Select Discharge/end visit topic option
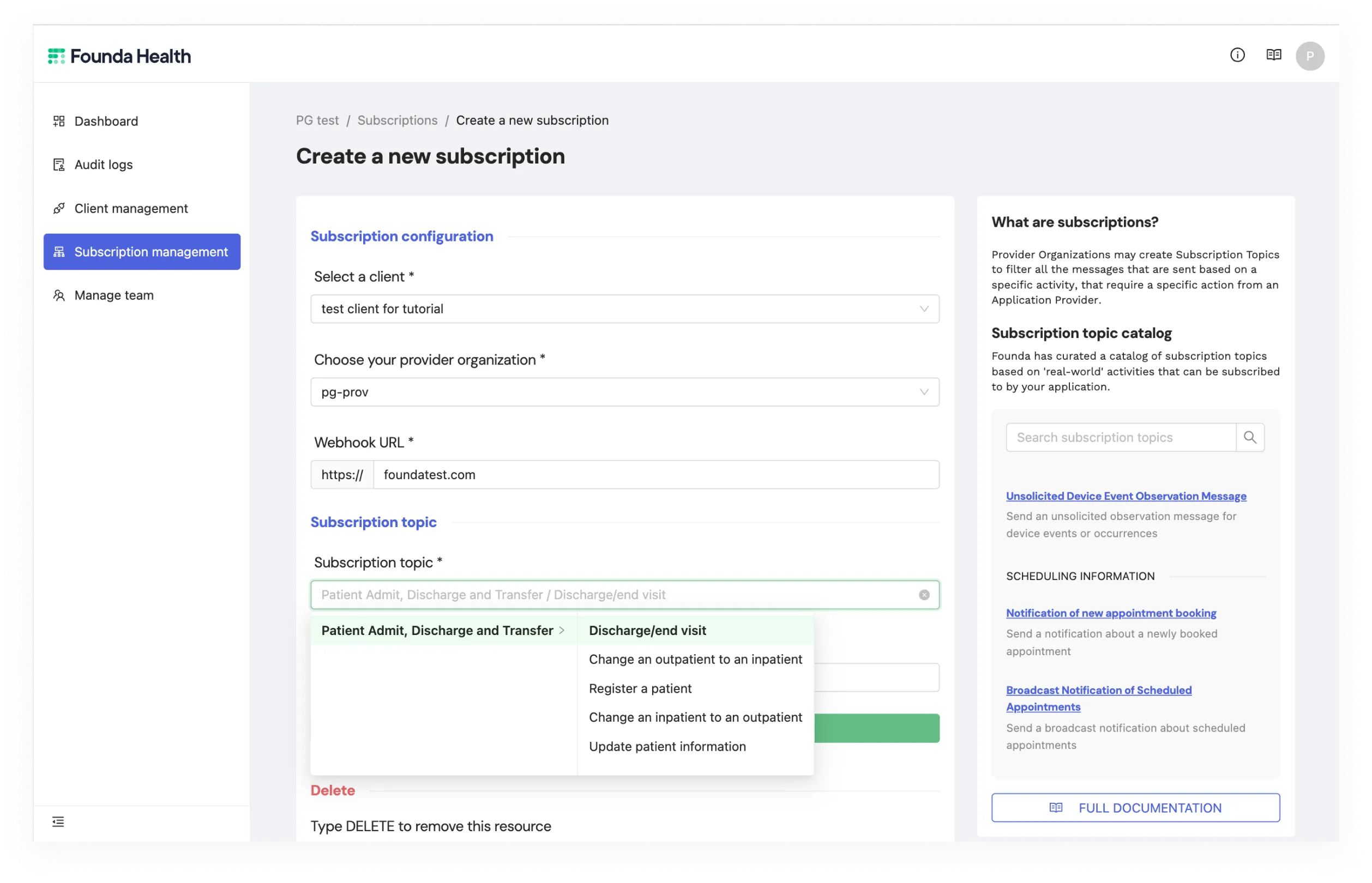The height and width of the screenshot is (883, 1372). 695,630
